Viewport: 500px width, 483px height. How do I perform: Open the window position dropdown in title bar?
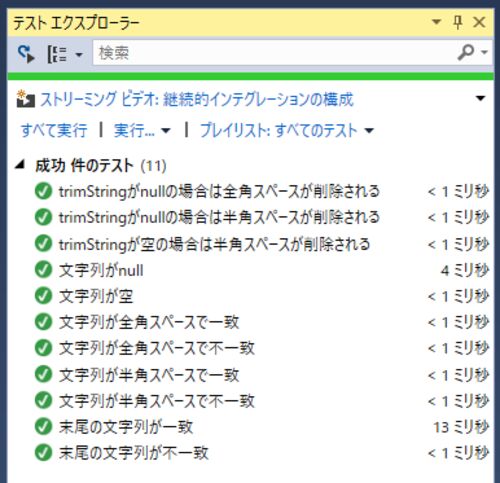[436, 22]
